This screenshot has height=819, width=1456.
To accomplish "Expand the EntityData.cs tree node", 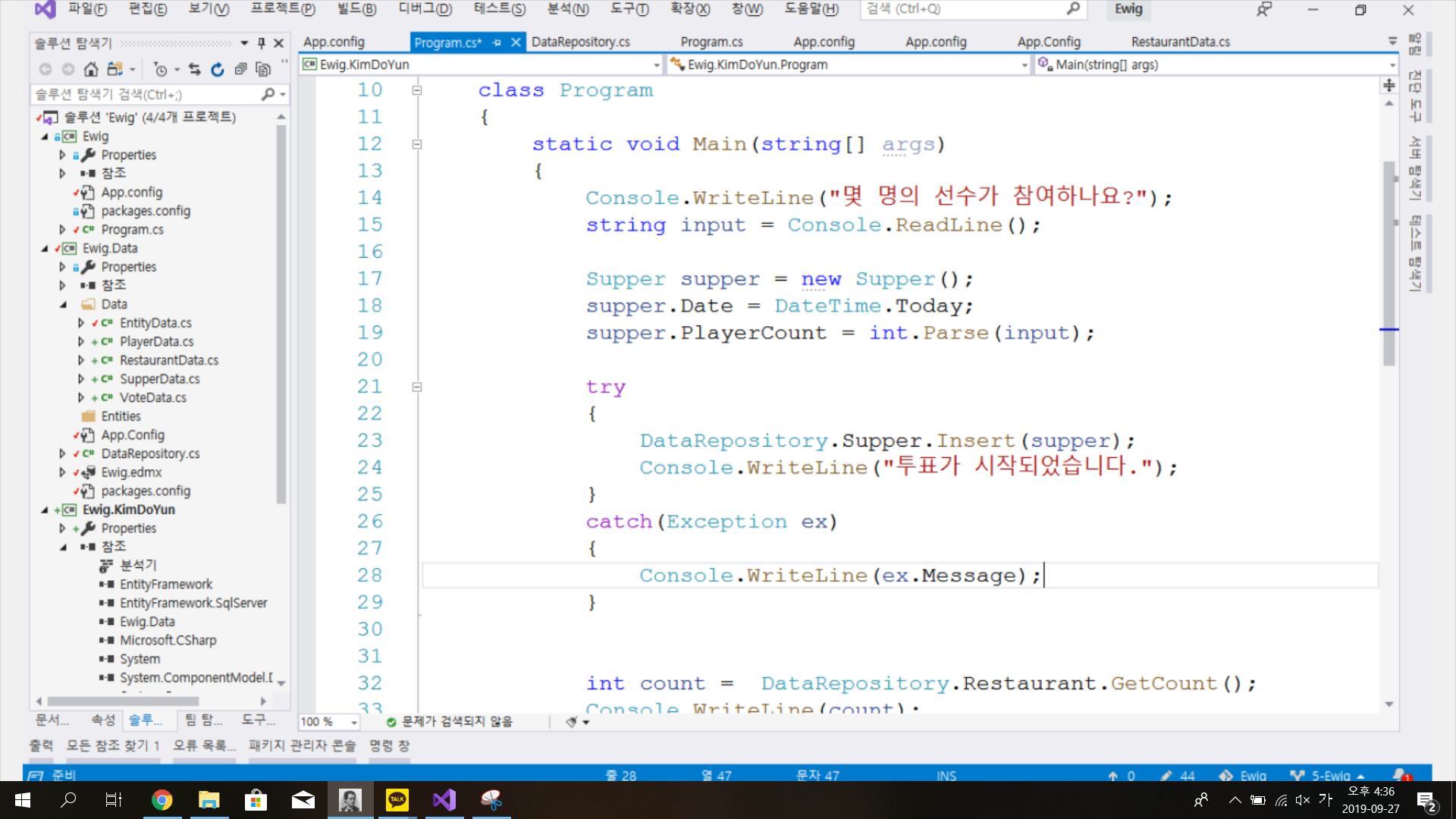I will click(81, 323).
